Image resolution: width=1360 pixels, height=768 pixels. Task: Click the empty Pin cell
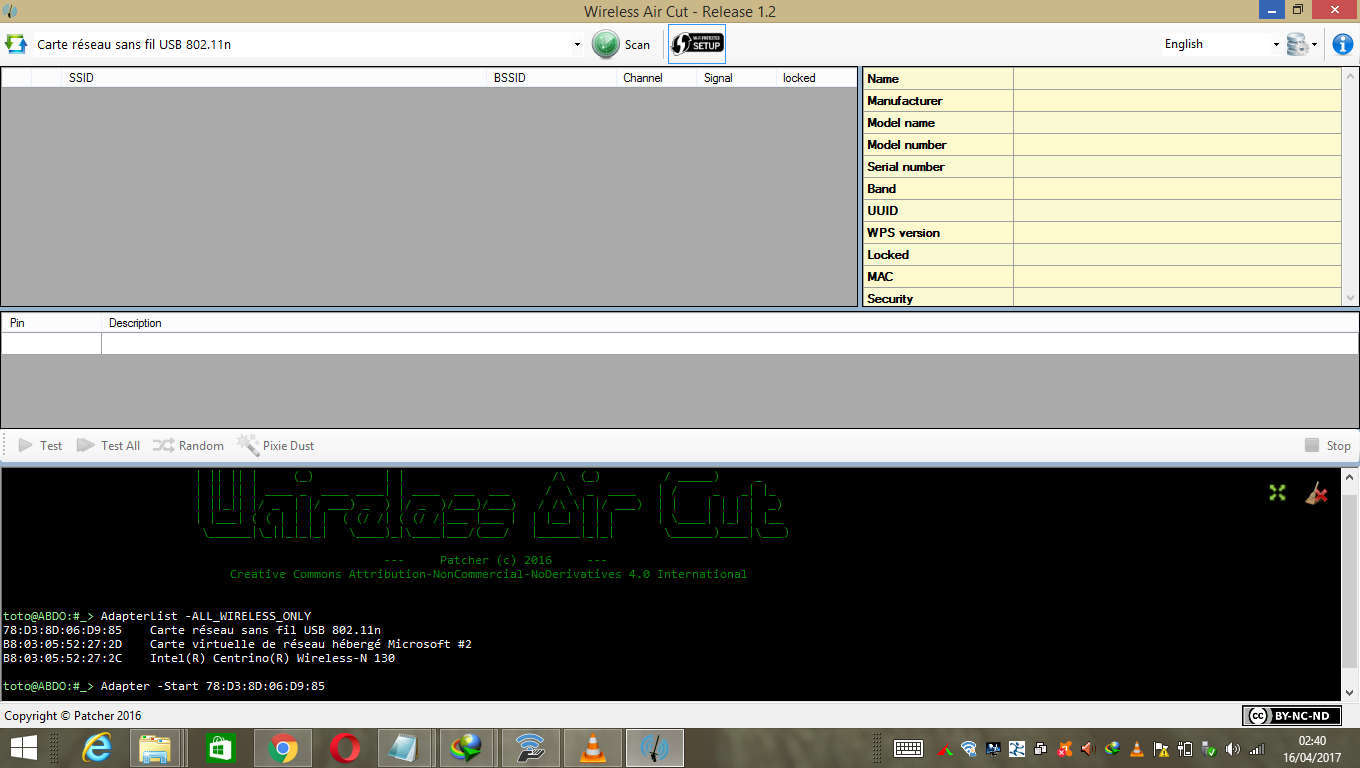coord(51,343)
